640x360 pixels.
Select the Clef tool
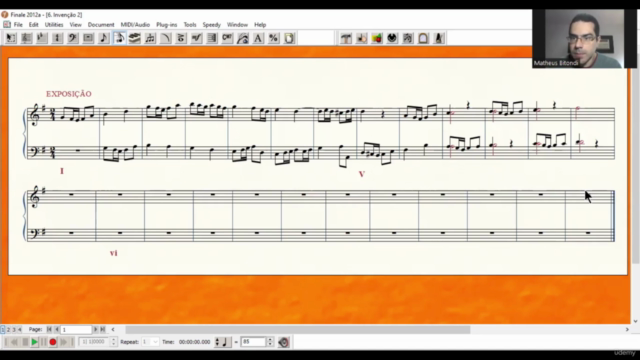(x=73, y=38)
